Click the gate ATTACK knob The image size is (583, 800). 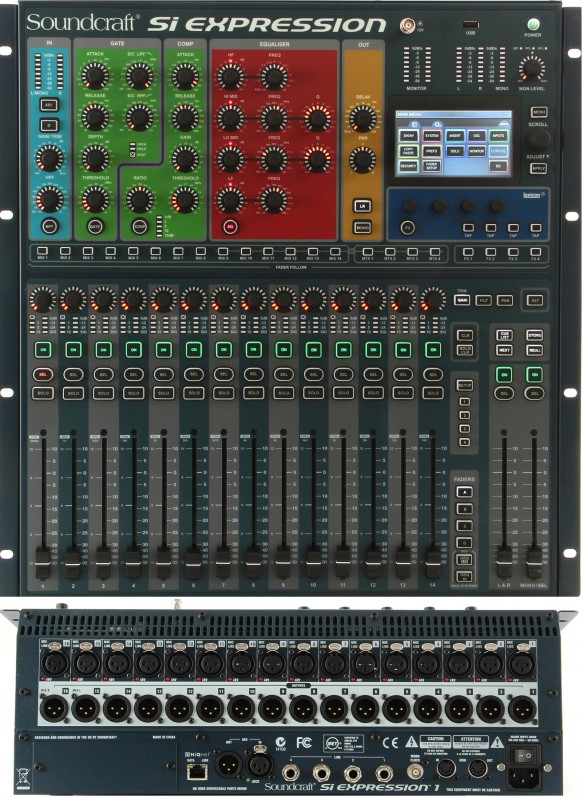tap(95, 76)
